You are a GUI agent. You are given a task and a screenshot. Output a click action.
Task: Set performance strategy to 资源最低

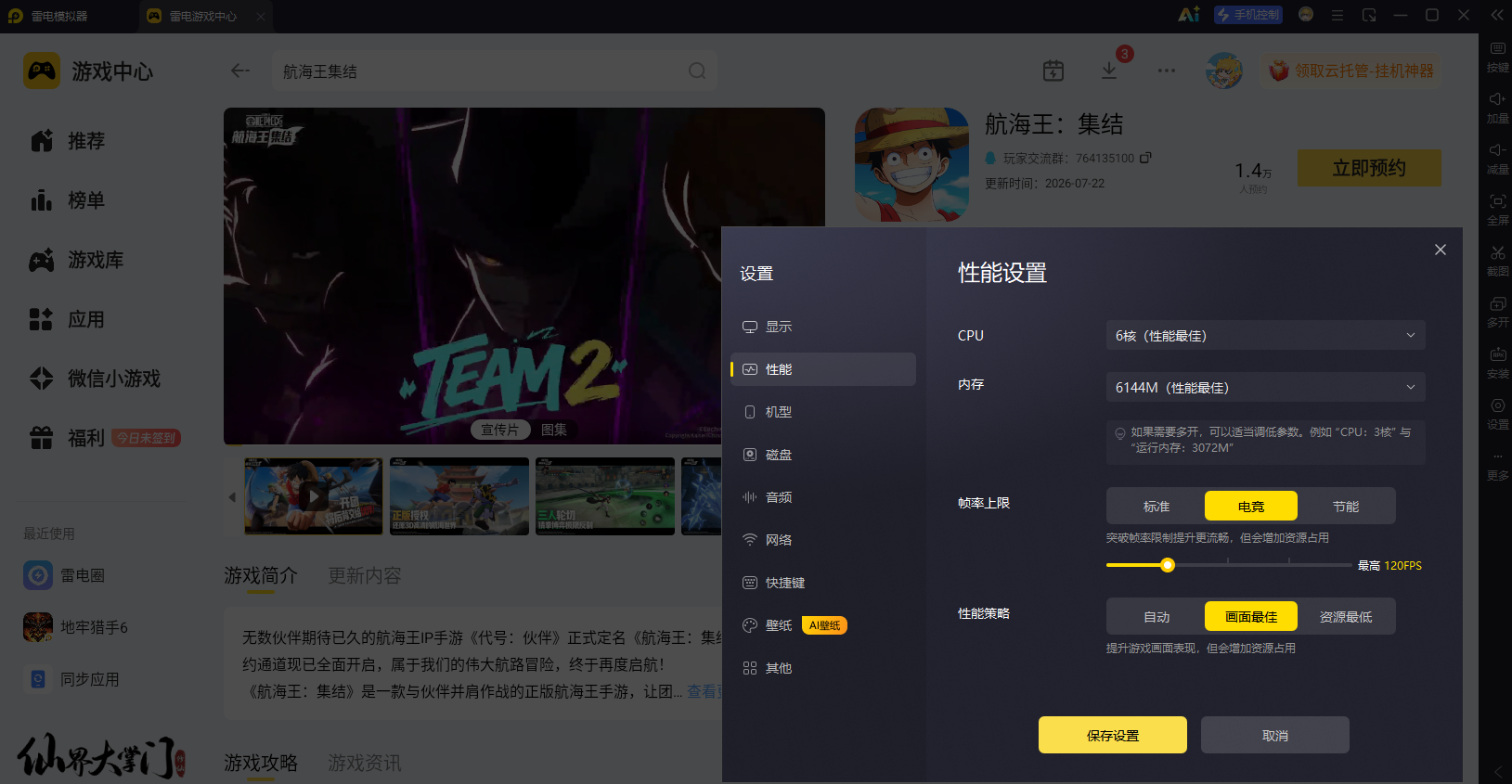click(1346, 617)
